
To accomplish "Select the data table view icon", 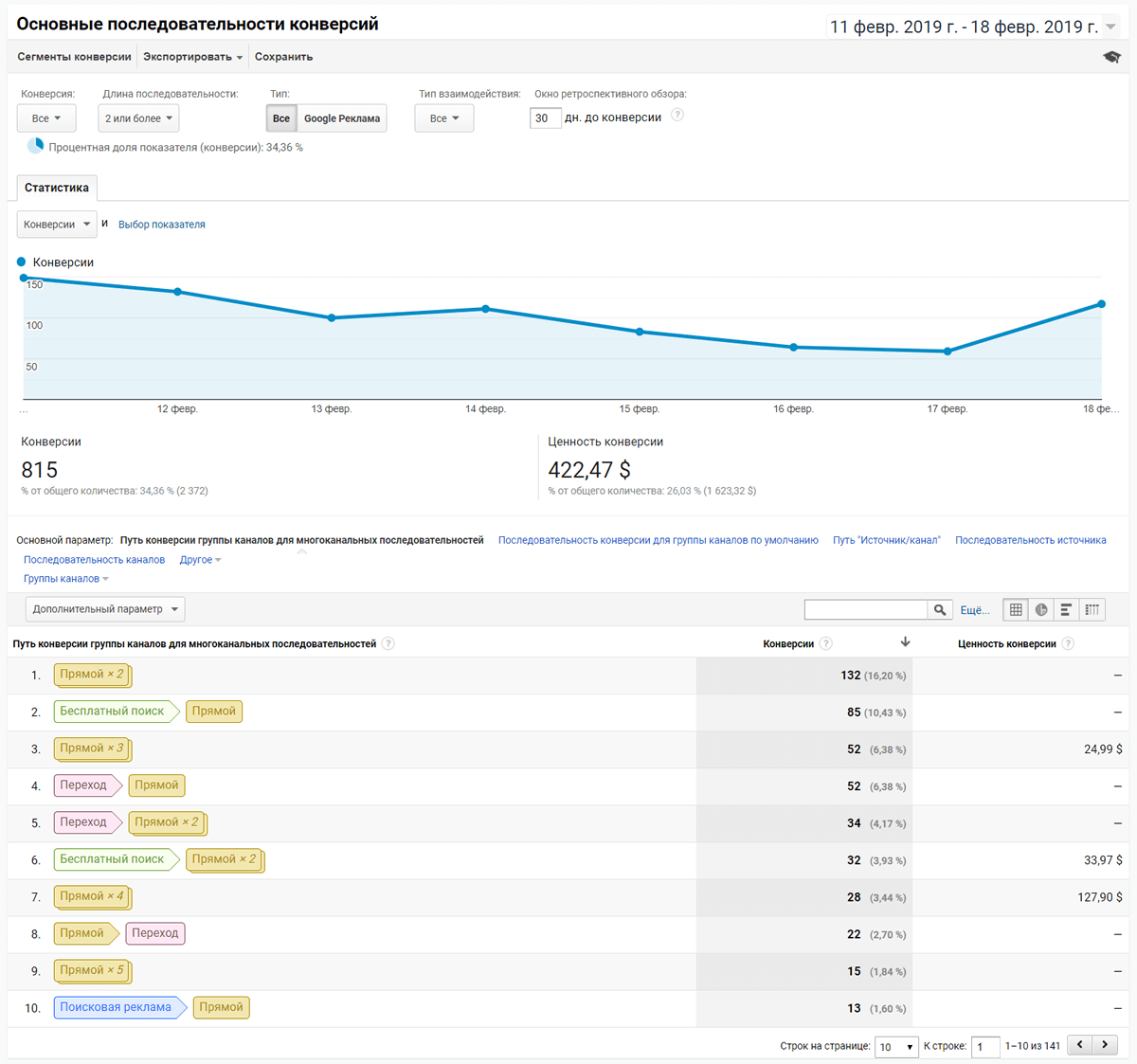I will (x=1015, y=609).
